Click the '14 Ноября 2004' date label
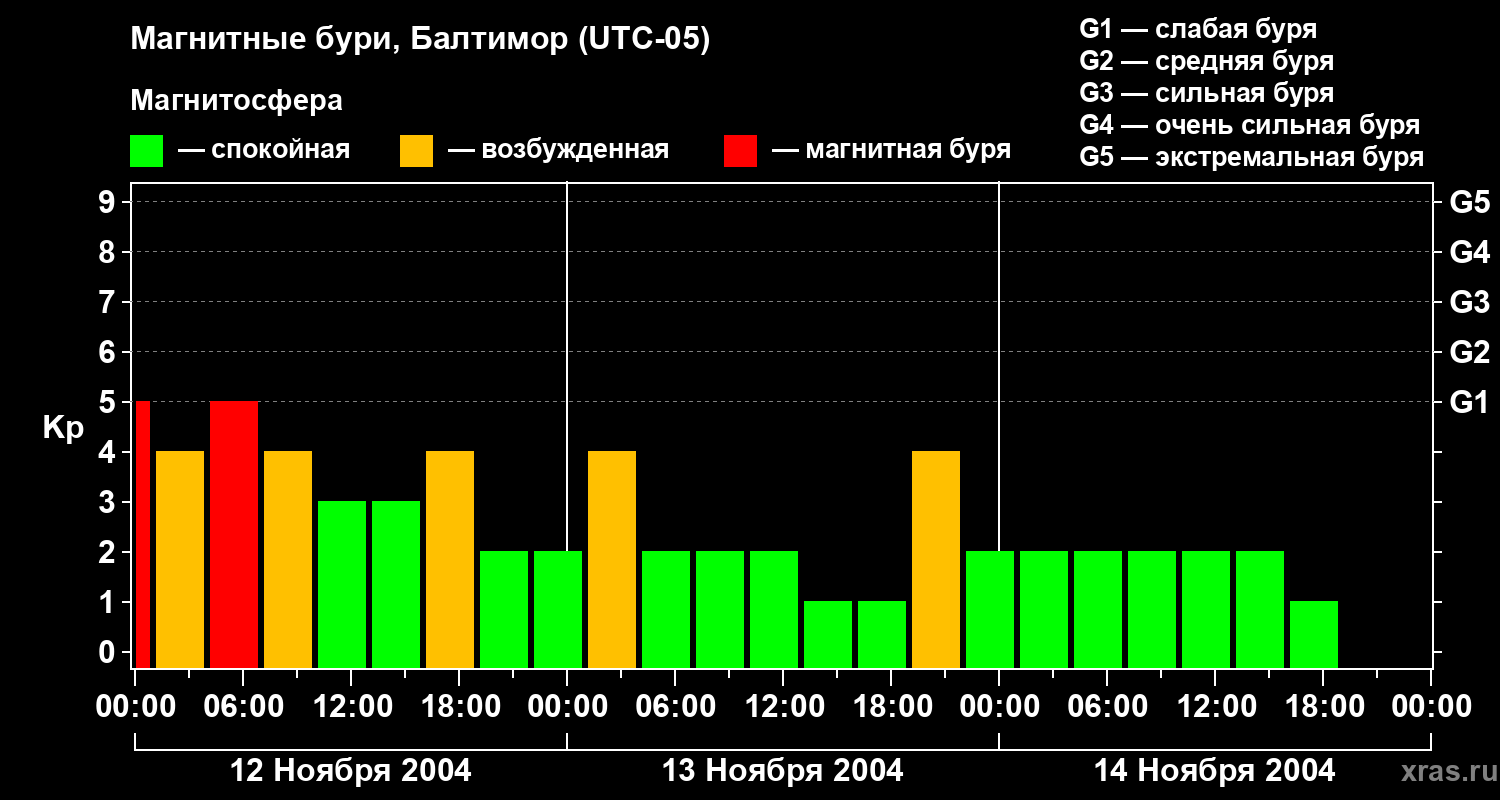Viewport: 1500px width, 800px height. click(x=1215, y=770)
